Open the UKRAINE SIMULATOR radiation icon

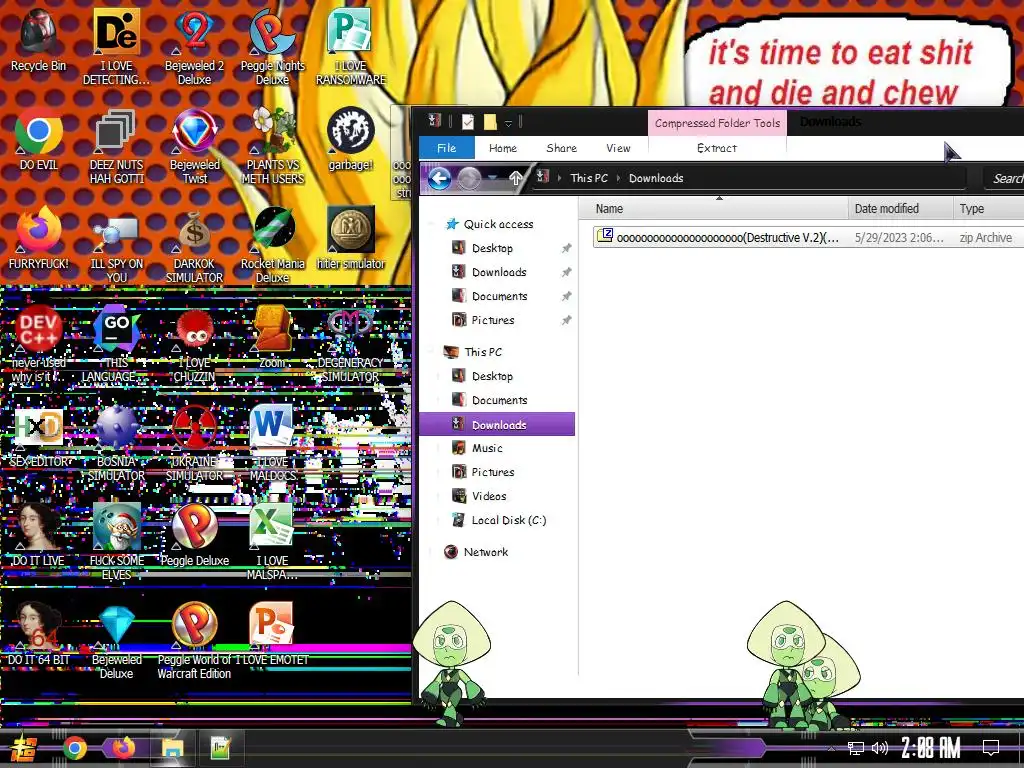coord(194,443)
